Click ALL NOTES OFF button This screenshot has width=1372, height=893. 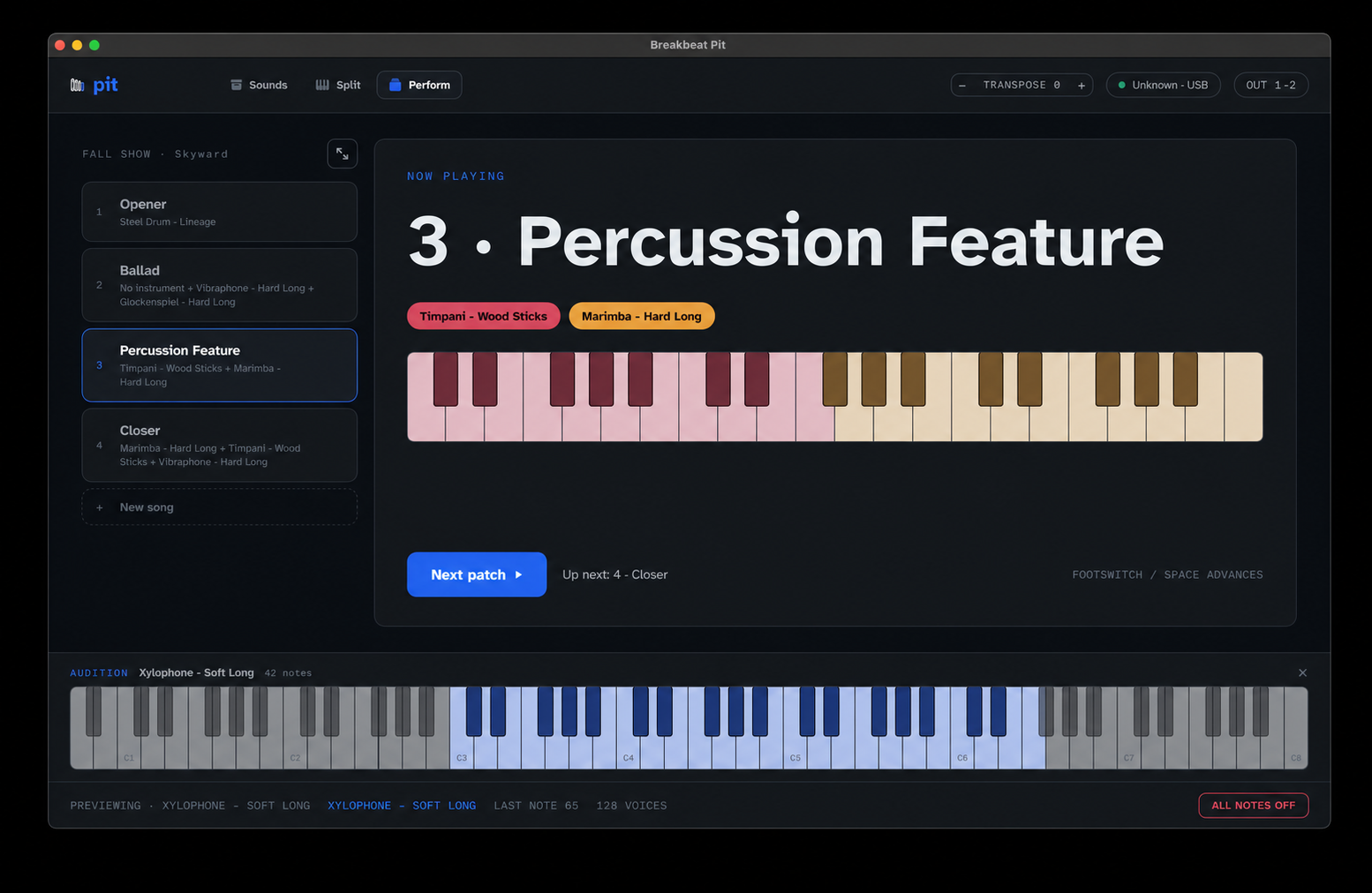1253,806
